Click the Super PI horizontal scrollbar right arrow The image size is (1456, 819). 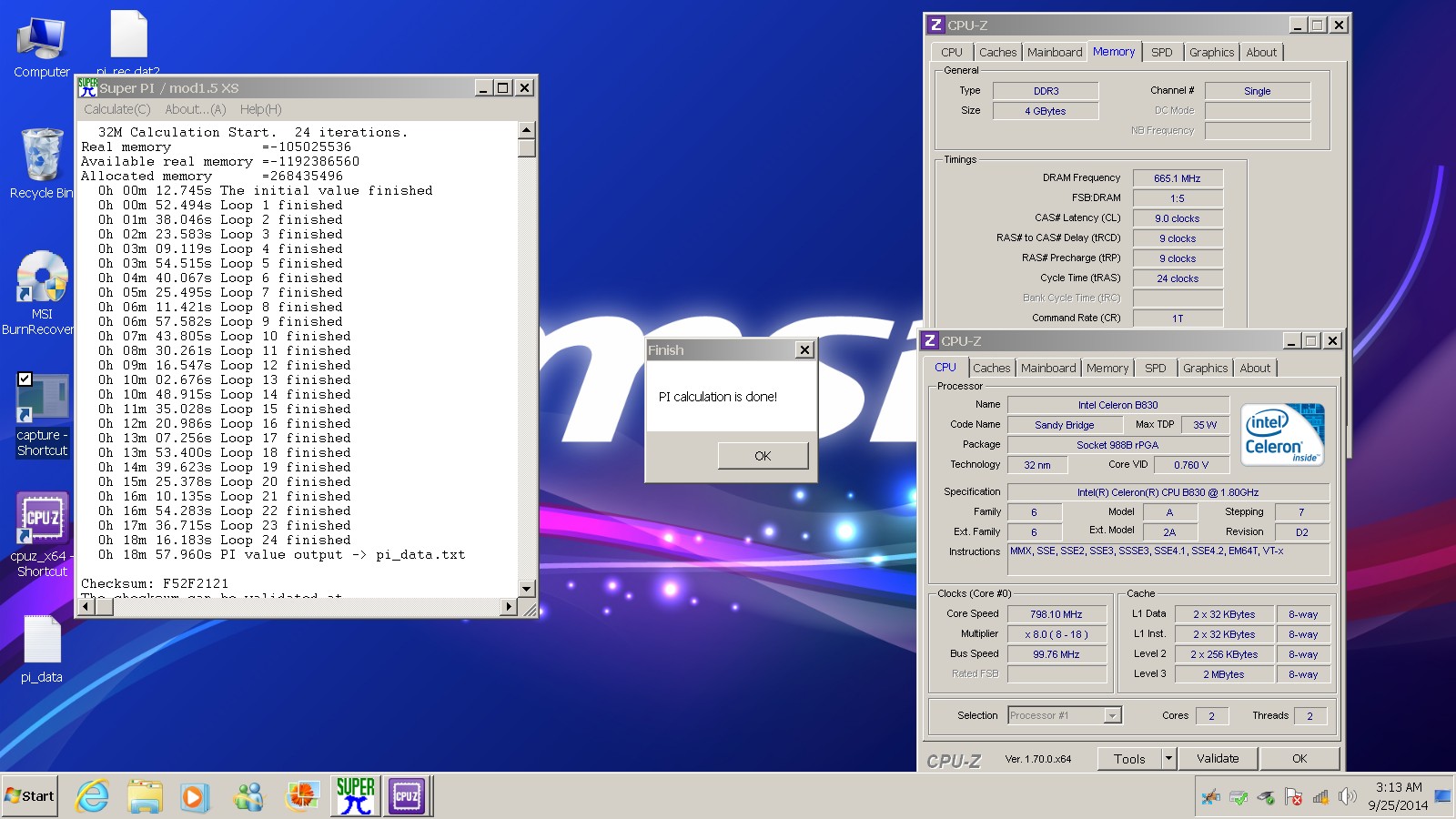(509, 606)
